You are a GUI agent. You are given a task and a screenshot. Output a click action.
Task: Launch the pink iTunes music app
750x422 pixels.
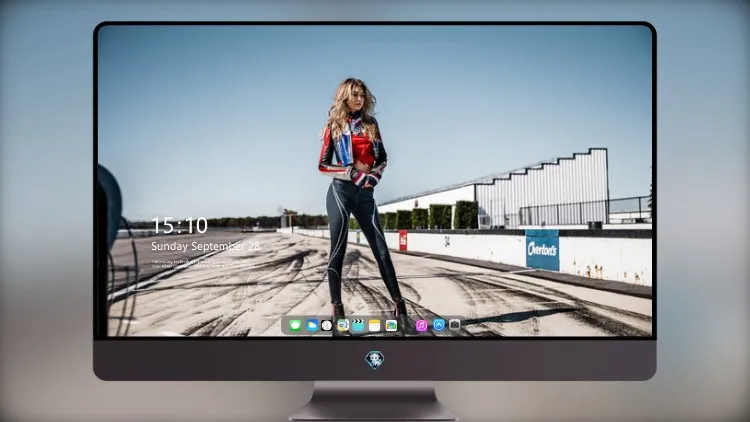coord(421,326)
